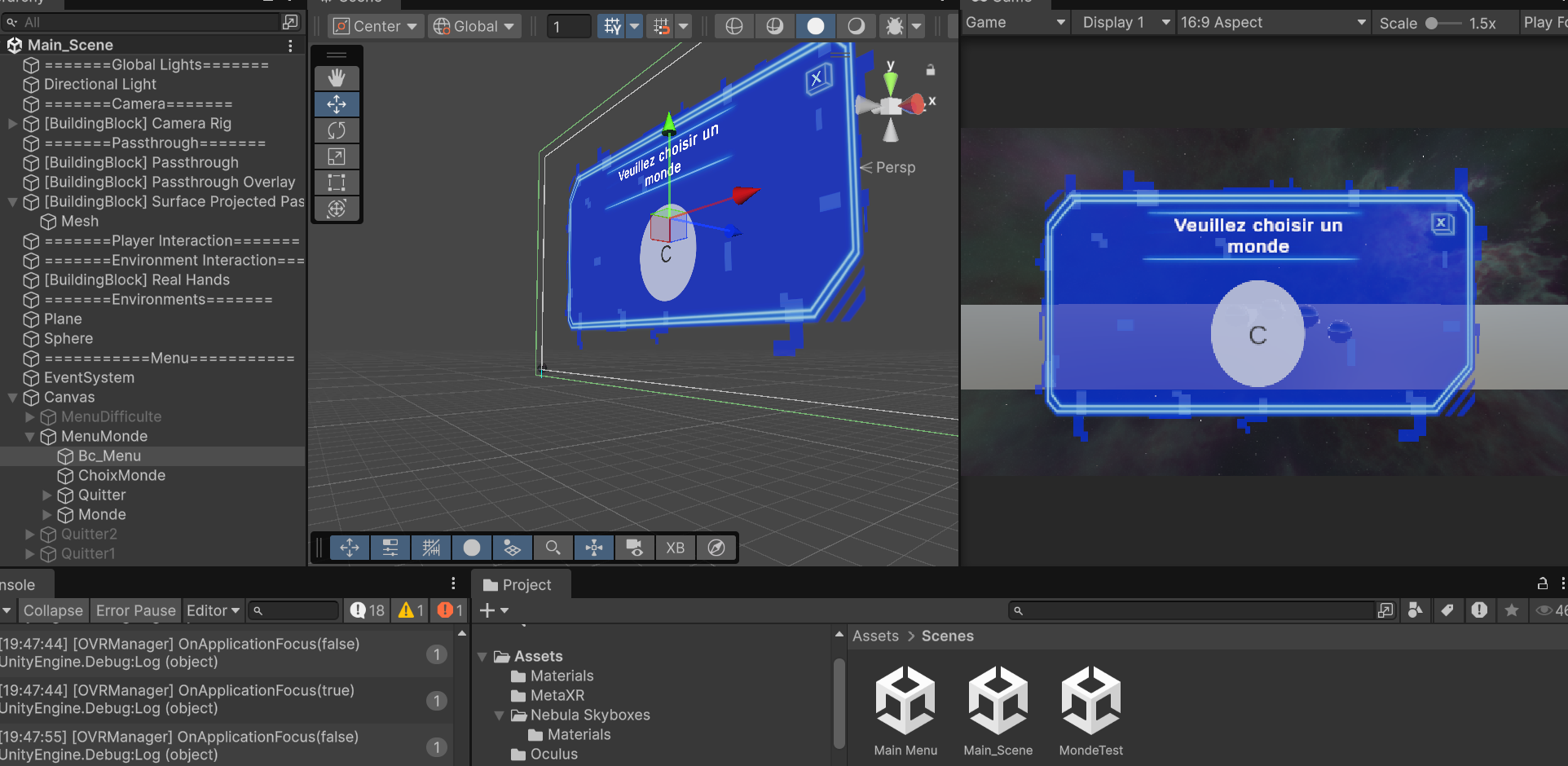Toggle hidden packages visibility eye in Project

click(x=1550, y=610)
